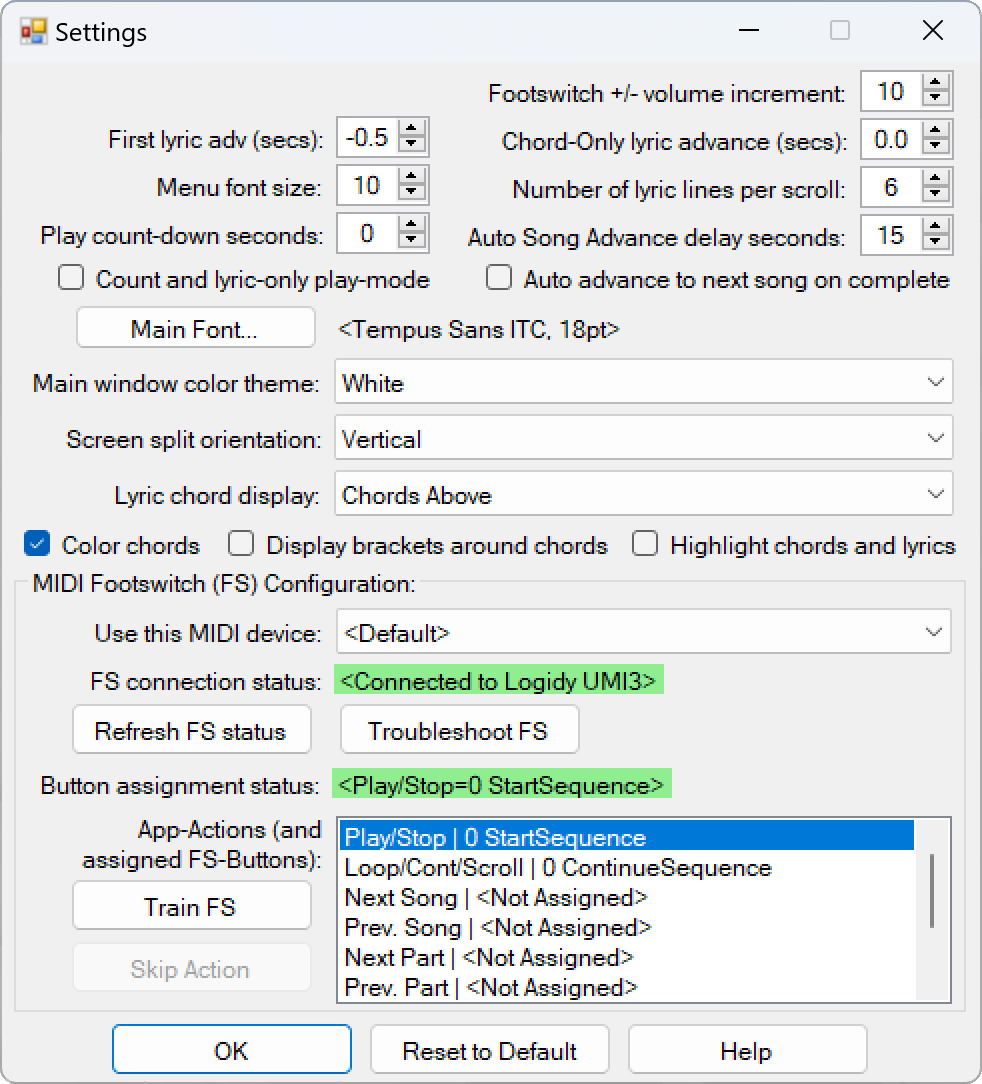Click OK to confirm settings
This screenshot has height=1084, width=982.
click(x=232, y=1049)
